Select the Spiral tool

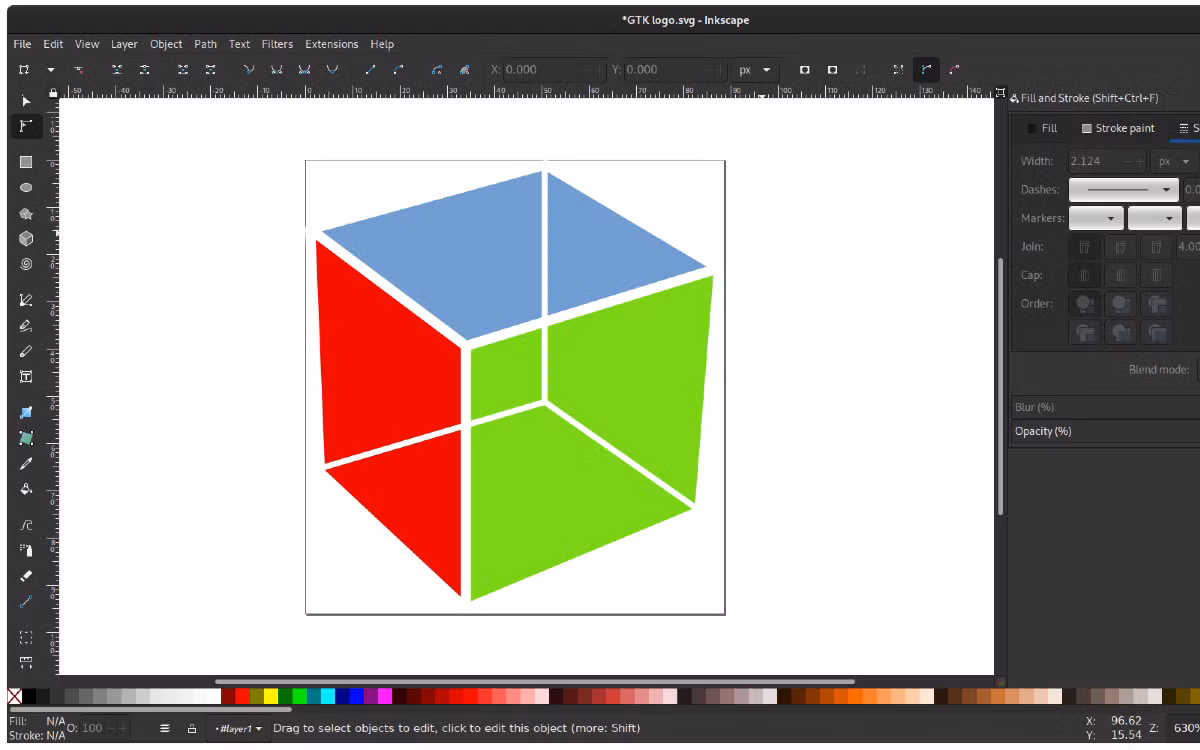(26, 265)
